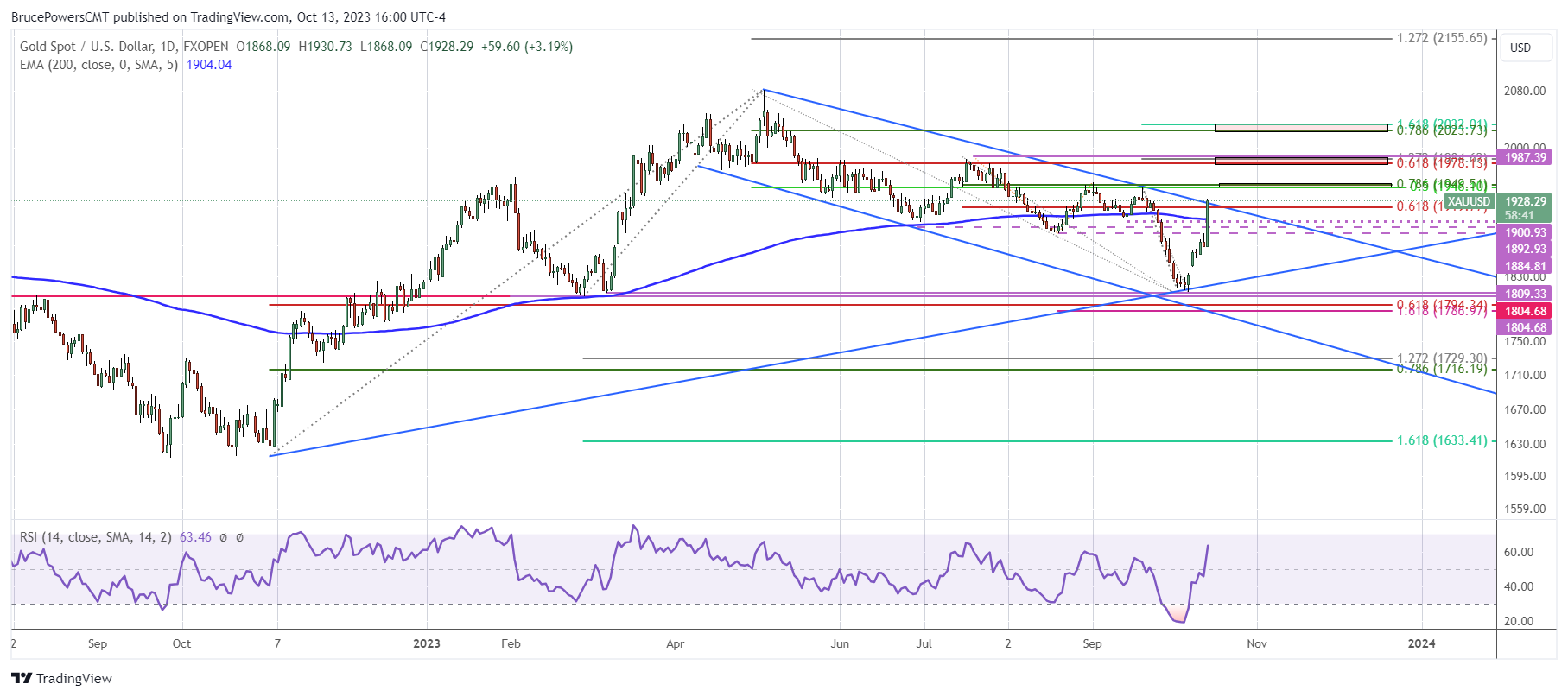
Task: Click the close price C1928.29
Action: (x=447, y=47)
